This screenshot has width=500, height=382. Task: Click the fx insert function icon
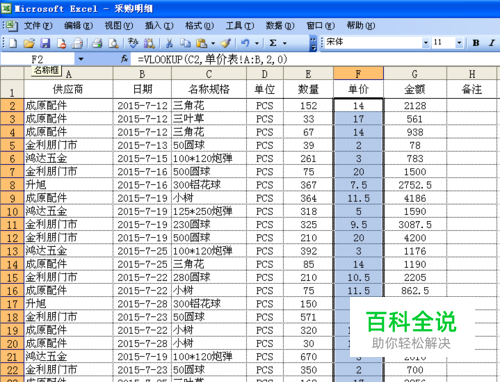point(124,59)
